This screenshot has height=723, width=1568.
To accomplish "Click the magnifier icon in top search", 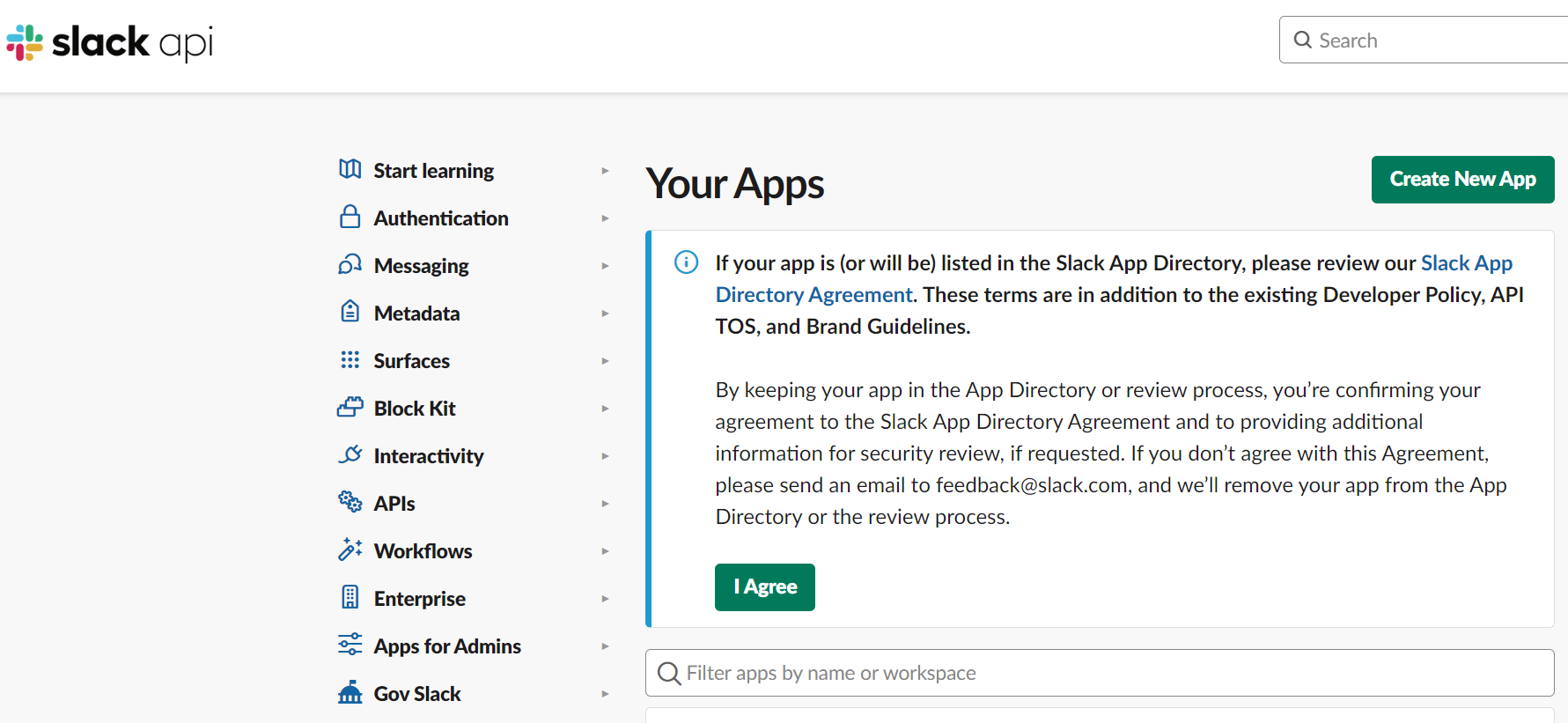I will [x=1303, y=40].
